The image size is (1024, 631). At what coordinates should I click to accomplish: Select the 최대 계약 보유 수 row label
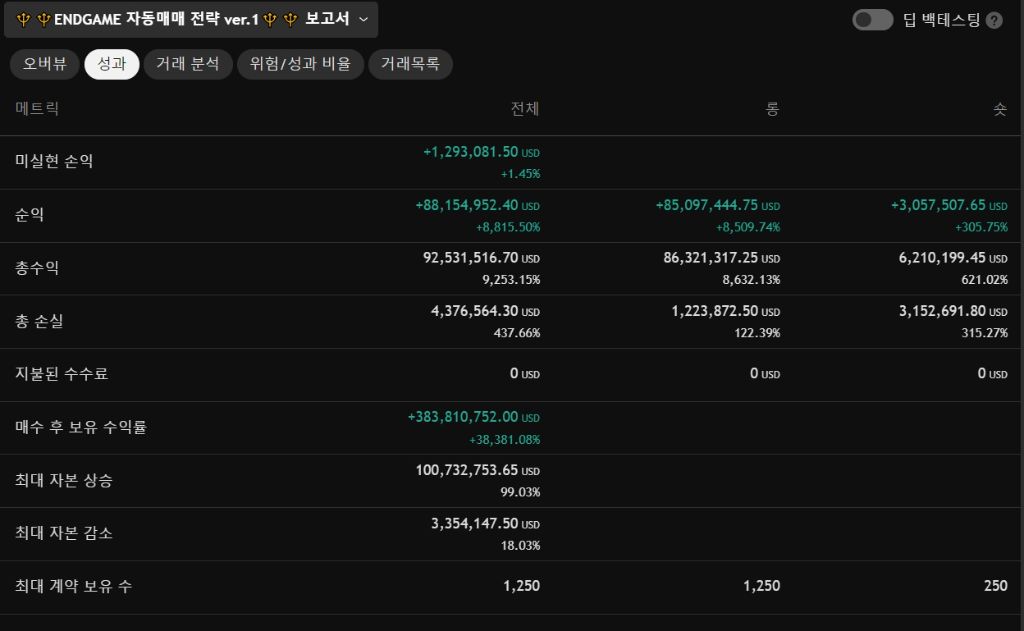click(x=74, y=586)
